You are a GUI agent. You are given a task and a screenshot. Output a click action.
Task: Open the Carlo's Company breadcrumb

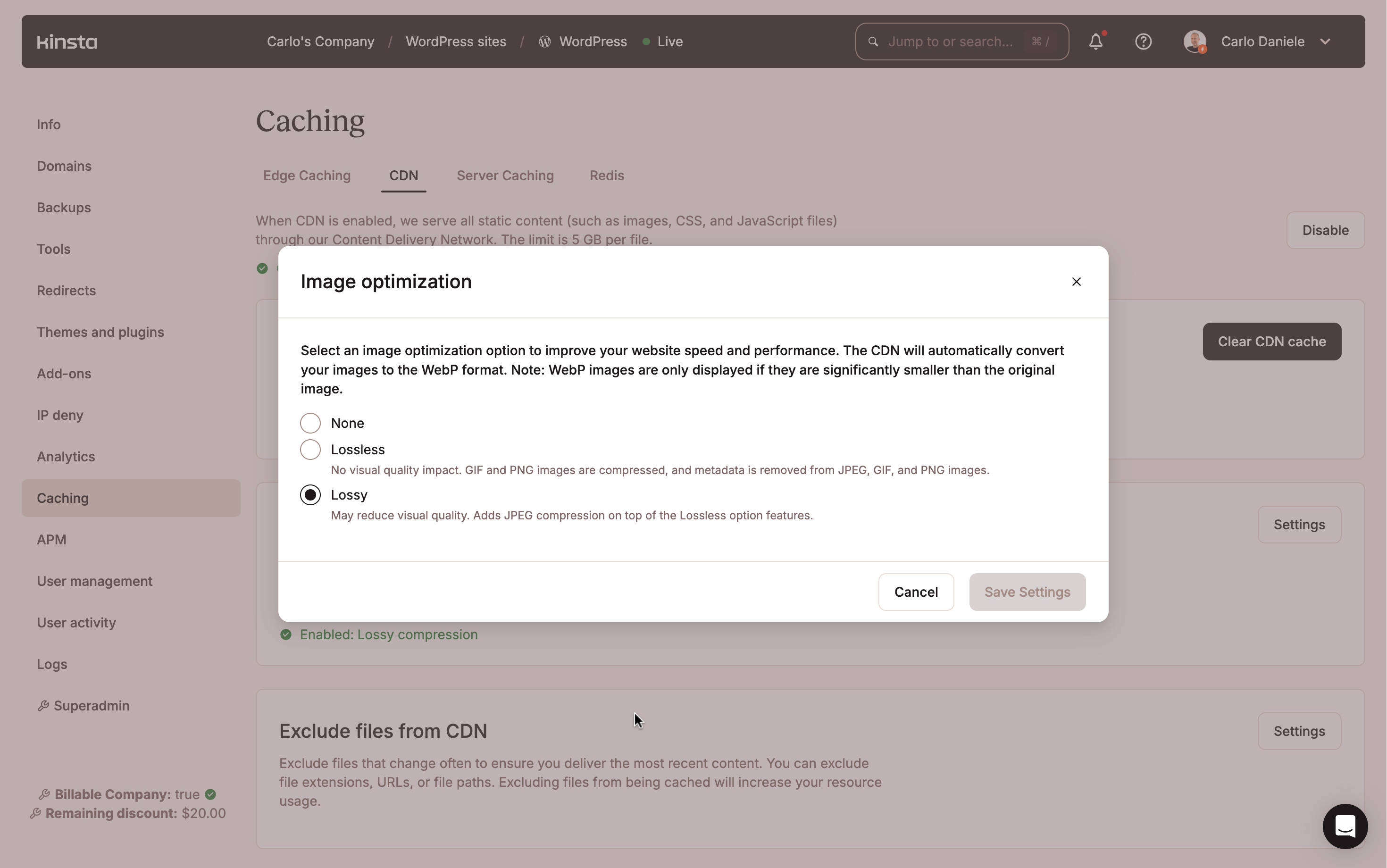pyautogui.click(x=320, y=42)
